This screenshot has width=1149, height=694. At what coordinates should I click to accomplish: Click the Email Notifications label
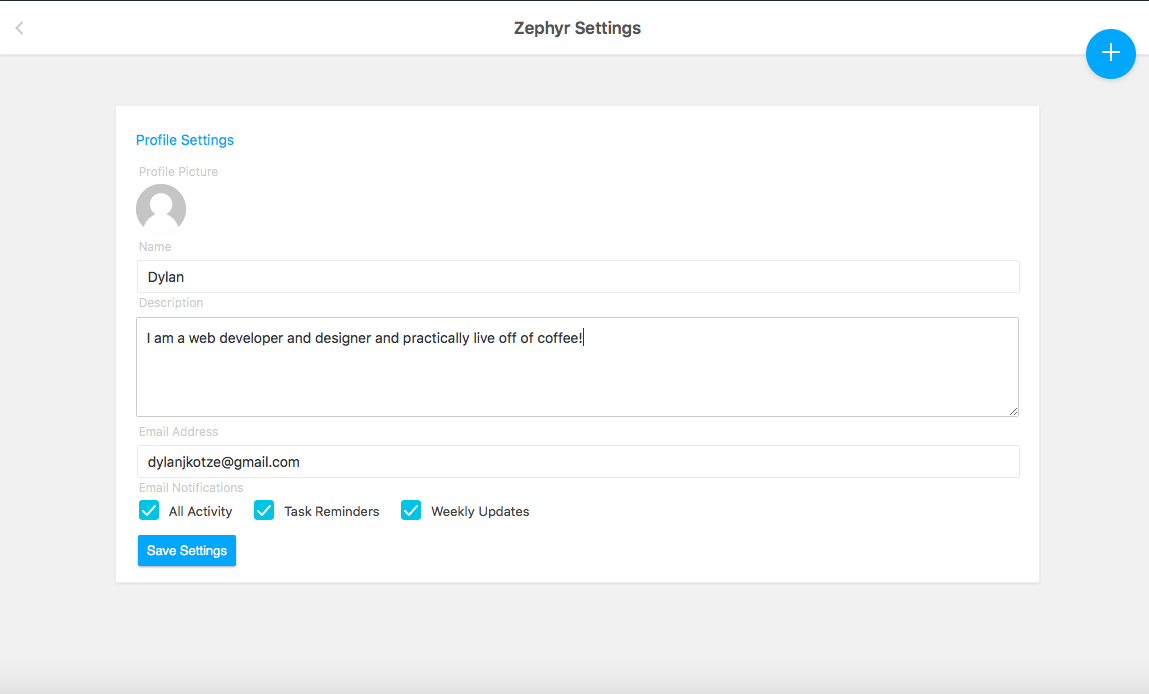coord(191,487)
